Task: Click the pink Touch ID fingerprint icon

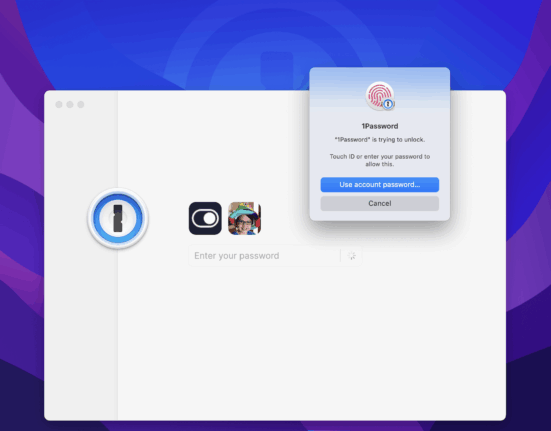Action: click(x=379, y=96)
